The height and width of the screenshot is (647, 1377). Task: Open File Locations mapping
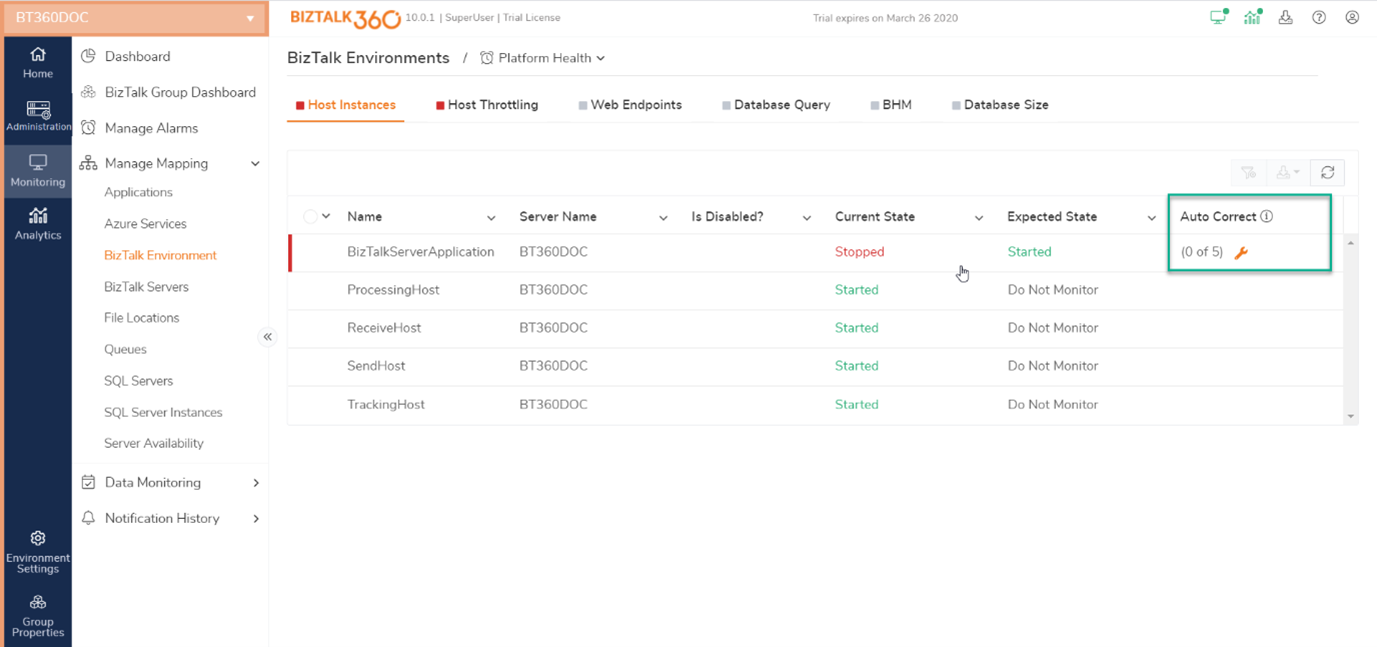[142, 318]
